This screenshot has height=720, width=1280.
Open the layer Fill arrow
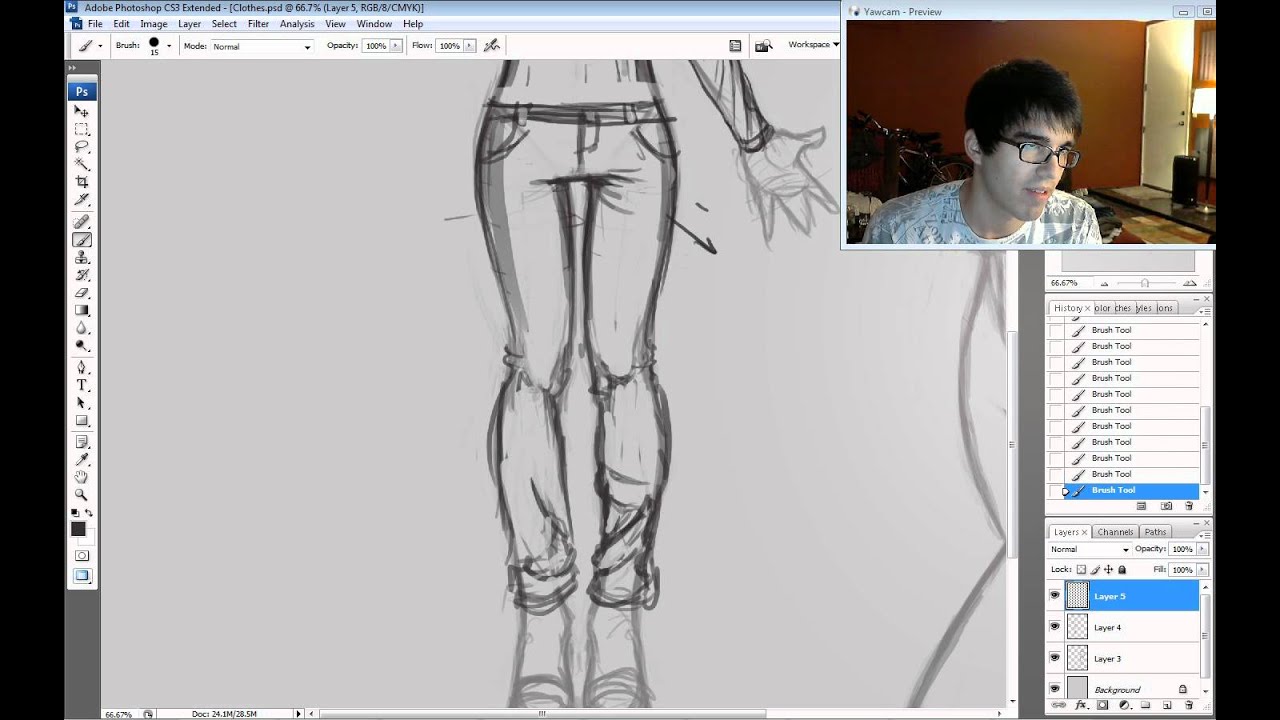click(1202, 570)
